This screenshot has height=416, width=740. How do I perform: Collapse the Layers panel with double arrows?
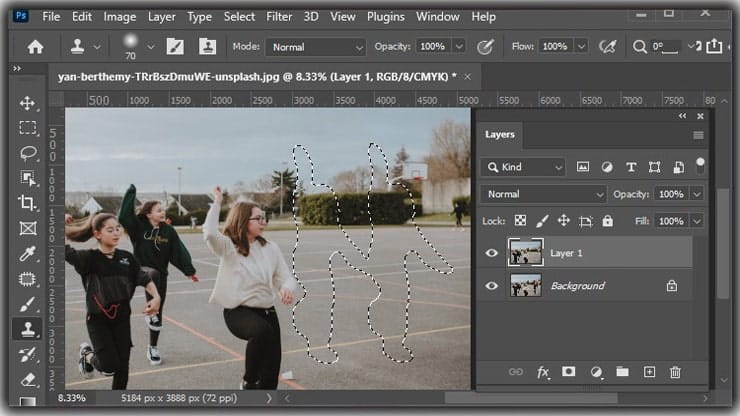(x=682, y=116)
